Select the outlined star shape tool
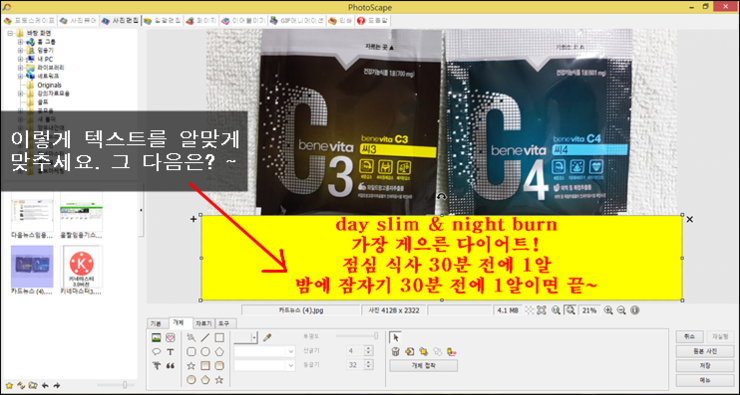 click(191, 365)
